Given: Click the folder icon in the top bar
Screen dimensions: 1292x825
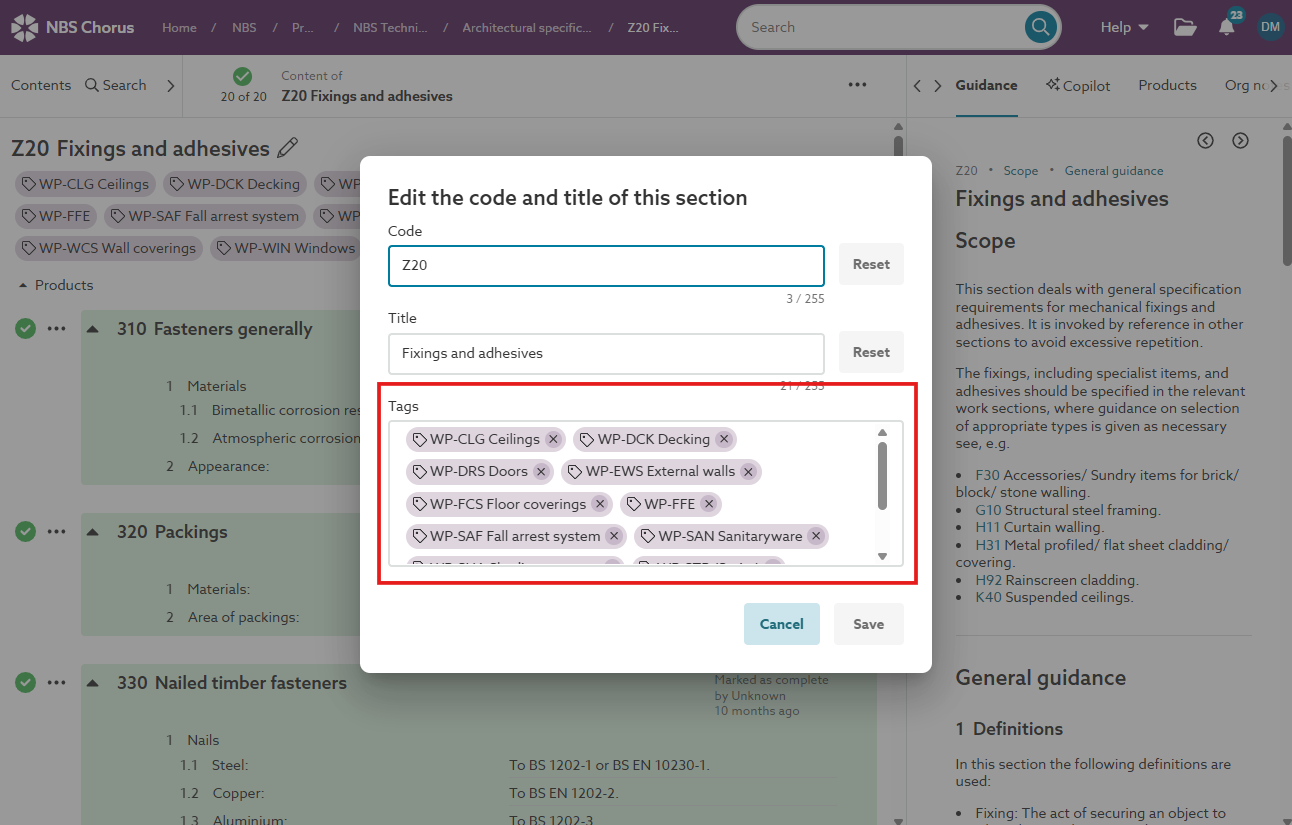Looking at the screenshot, I should (x=1185, y=28).
